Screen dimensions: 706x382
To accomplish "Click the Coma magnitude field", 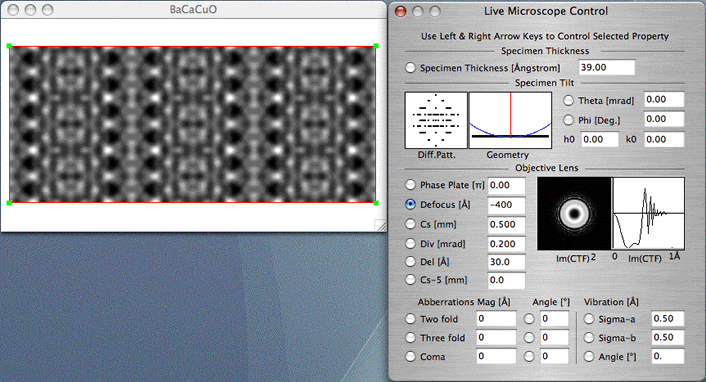I will pyautogui.click(x=496, y=356).
